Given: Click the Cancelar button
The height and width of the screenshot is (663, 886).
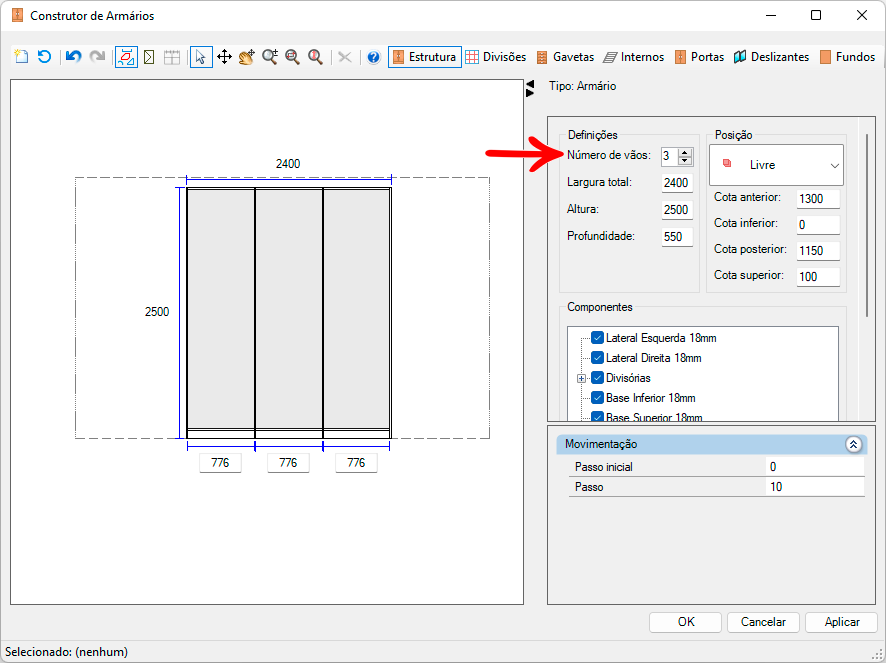Looking at the screenshot, I should point(763,622).
